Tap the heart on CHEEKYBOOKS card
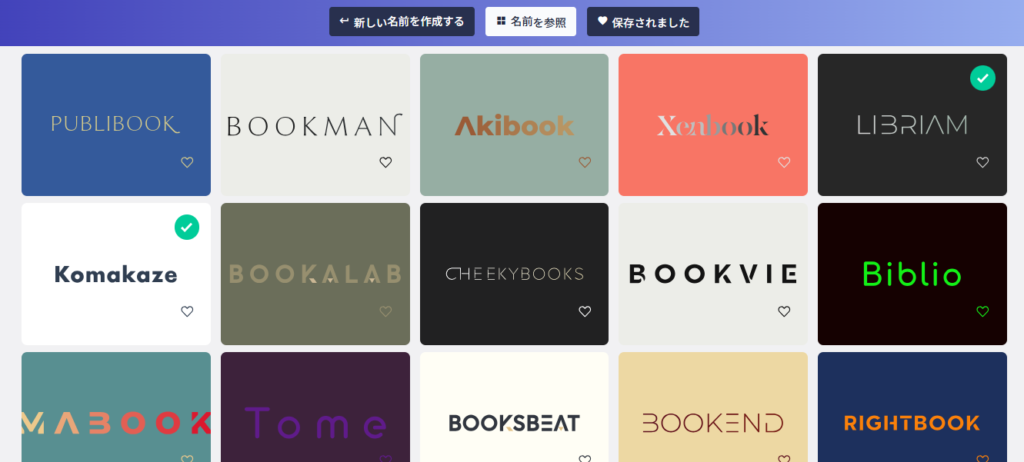Screen dimensions: 1024x462 (x=585, y=312)
